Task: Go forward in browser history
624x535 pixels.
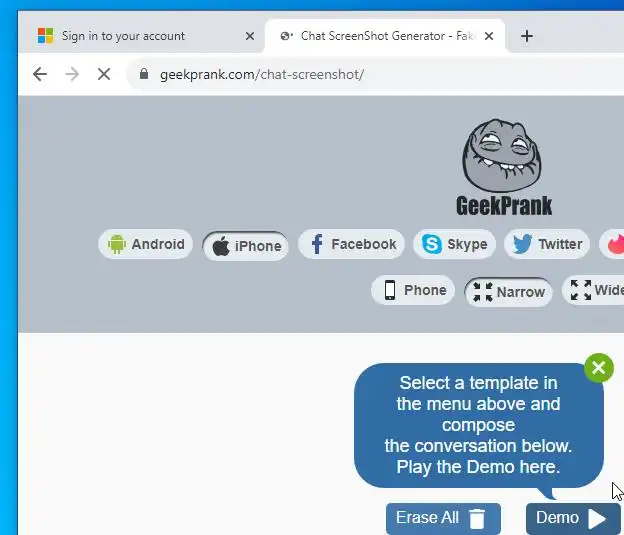Action: click(72, 74)
